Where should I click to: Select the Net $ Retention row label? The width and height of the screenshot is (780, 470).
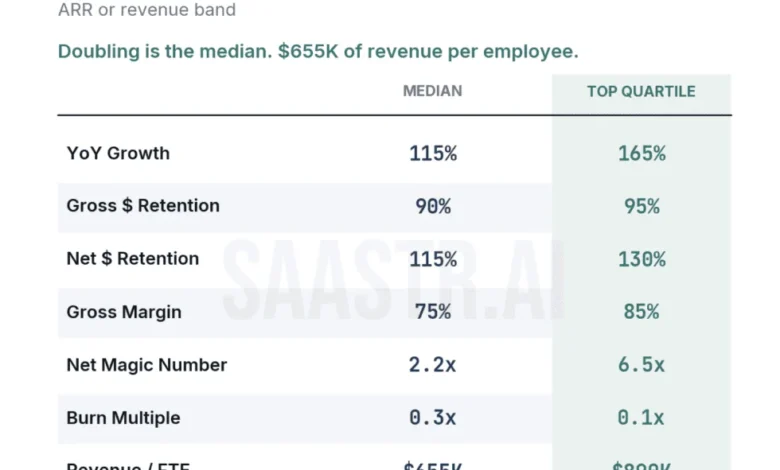pos(132,259)
